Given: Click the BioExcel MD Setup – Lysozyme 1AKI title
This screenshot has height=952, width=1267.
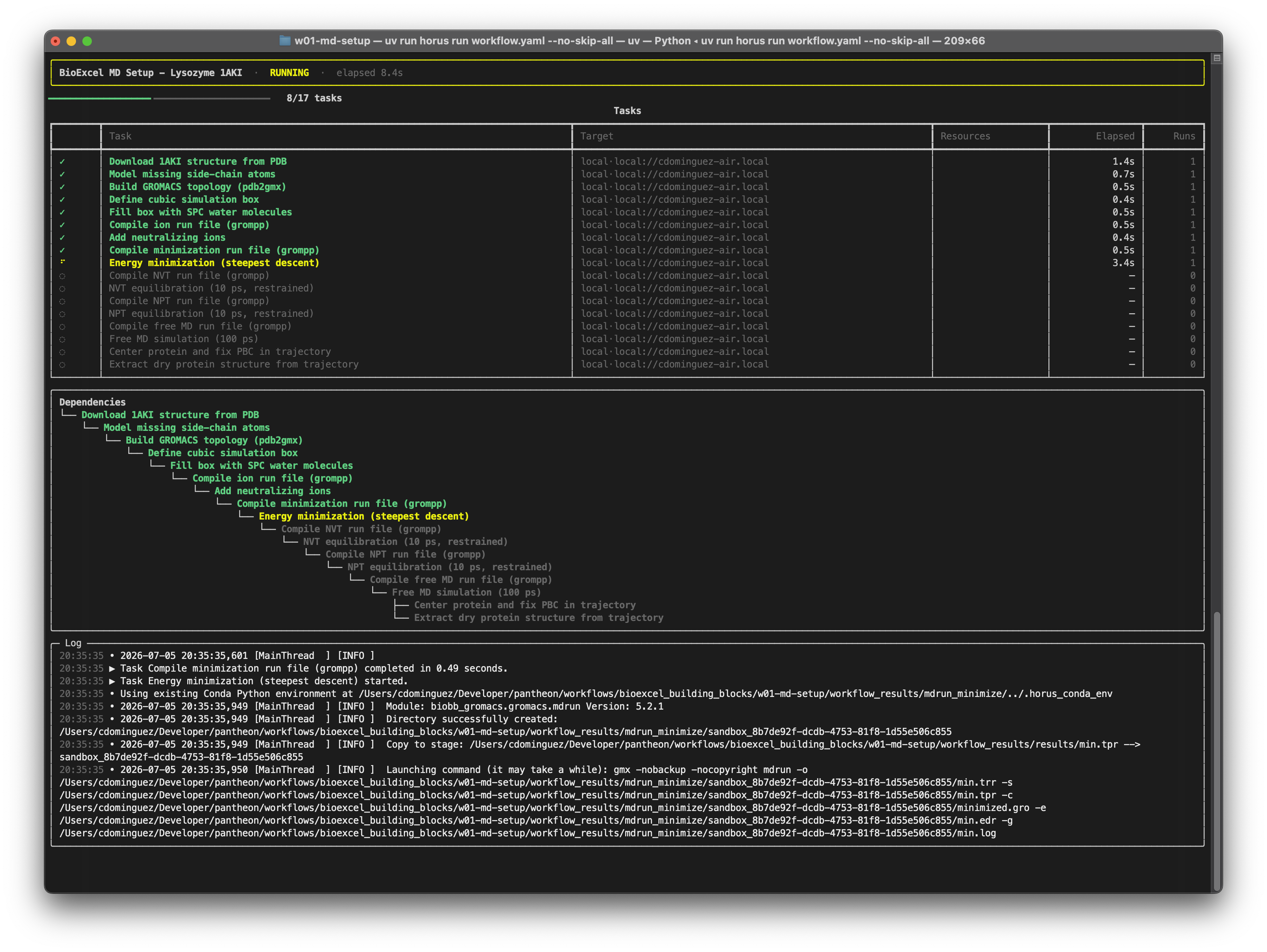Looking at the screenshot, I should point(150,73).
